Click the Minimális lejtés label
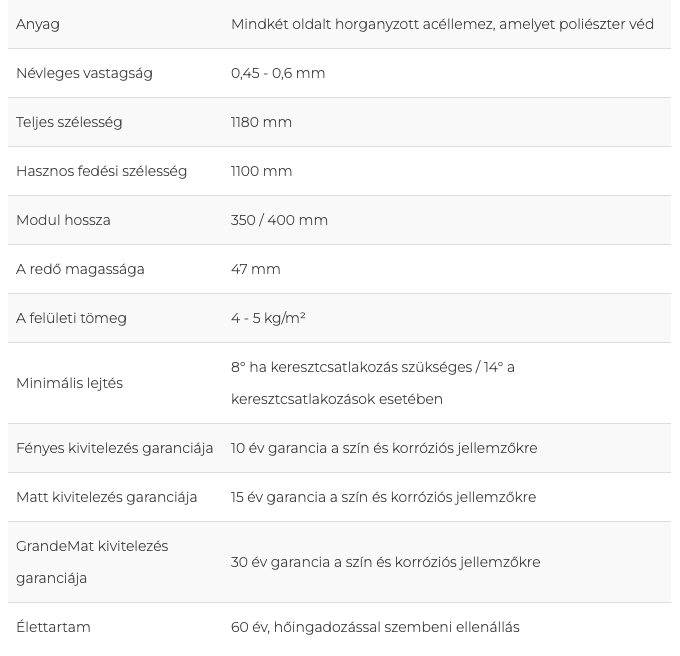The height and width of the screenshot is (656, 680). pos(69,383)
